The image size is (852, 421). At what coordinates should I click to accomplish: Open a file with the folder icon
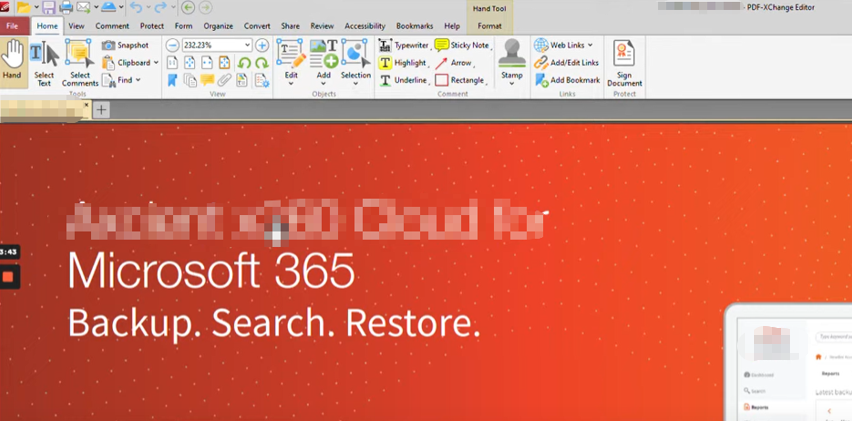point(23,7)
